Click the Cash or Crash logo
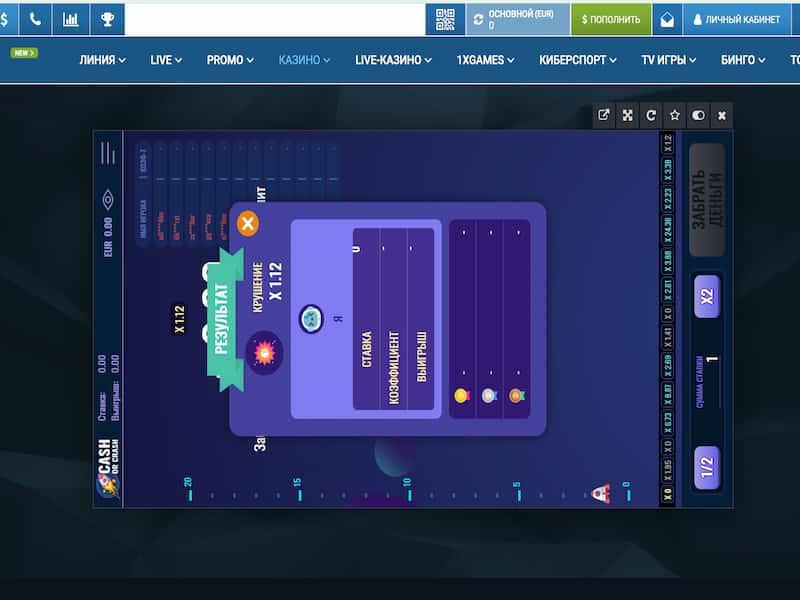This screenshot has height=600, width=800. pyautogui.click(x=108, y=468)
